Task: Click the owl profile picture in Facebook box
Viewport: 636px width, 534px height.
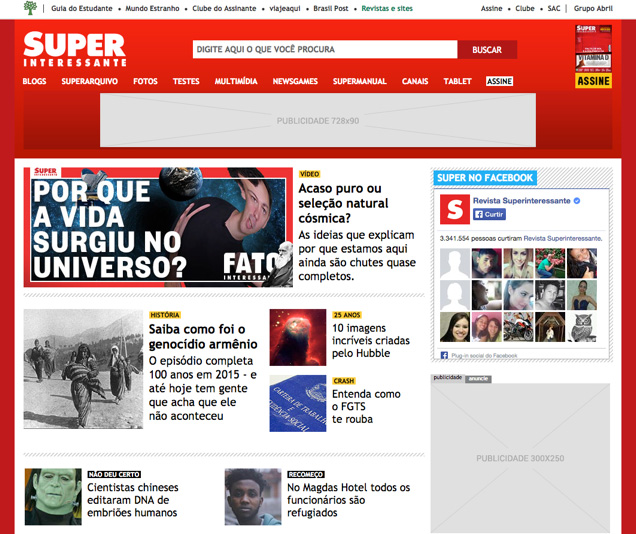Action: tap(582, 327)
